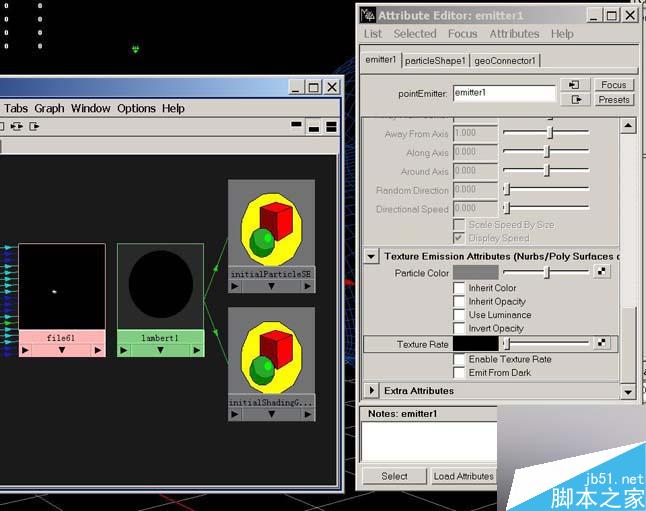Open the List menu in Attribute Editor
Image resolution: width=646 pixels, height=511 pixels.
point(373,34)
